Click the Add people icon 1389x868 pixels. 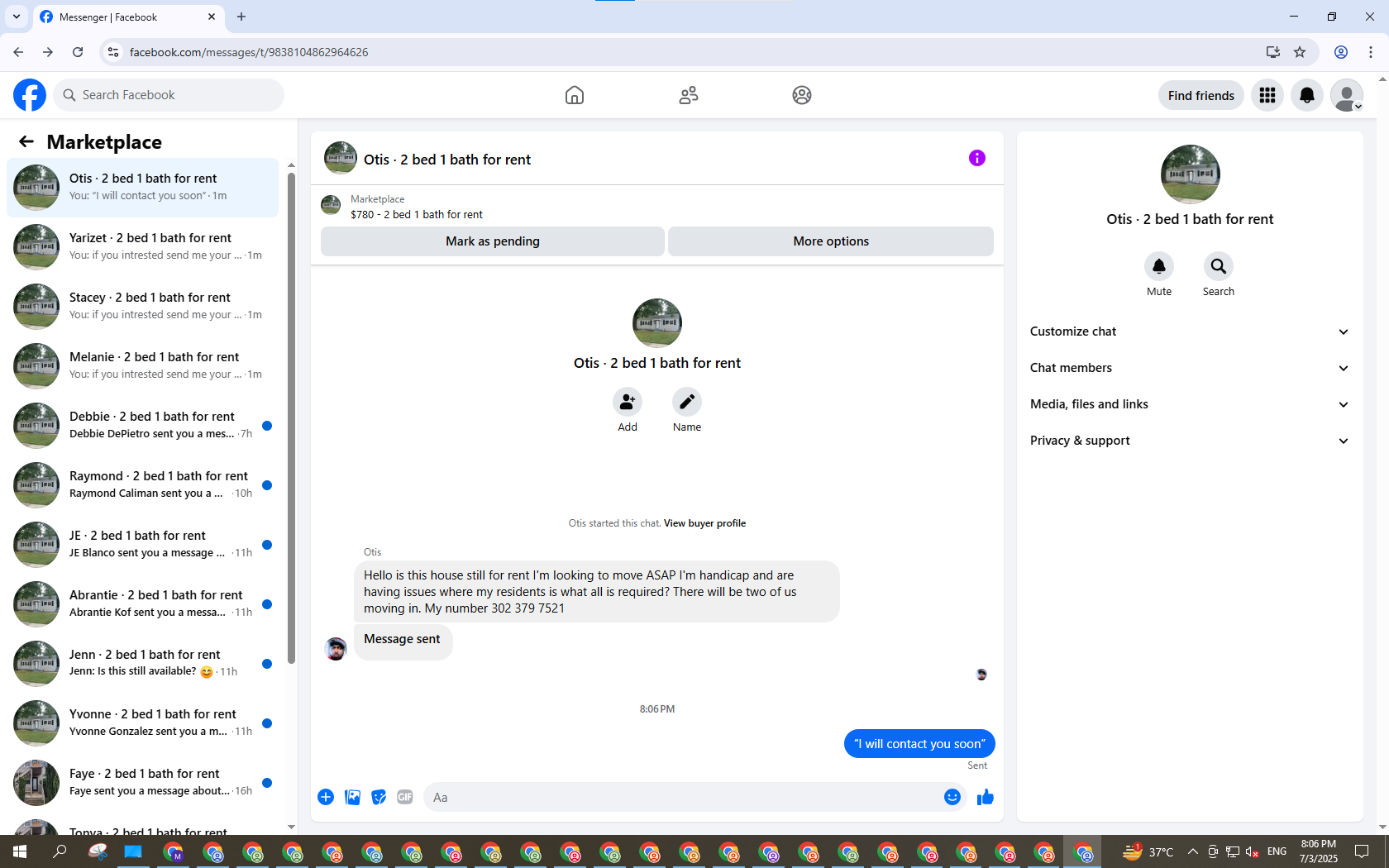tap(628, 402)
